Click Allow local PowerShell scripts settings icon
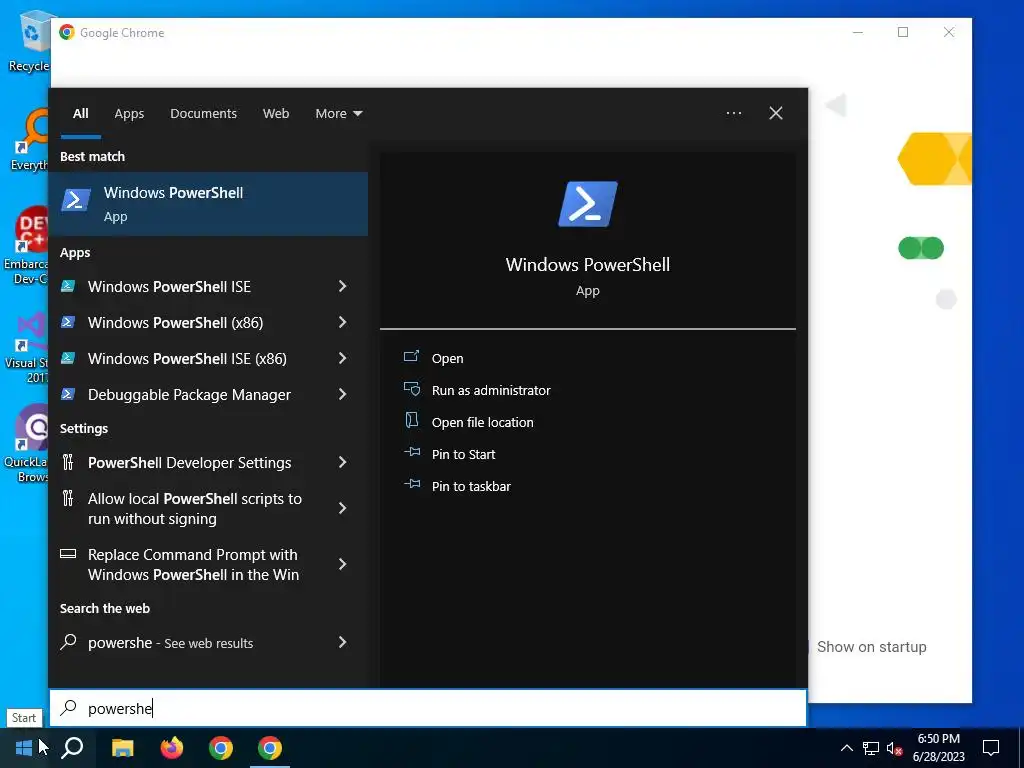Viewport: 1024px width, 768px height. [x=68, y=498]
